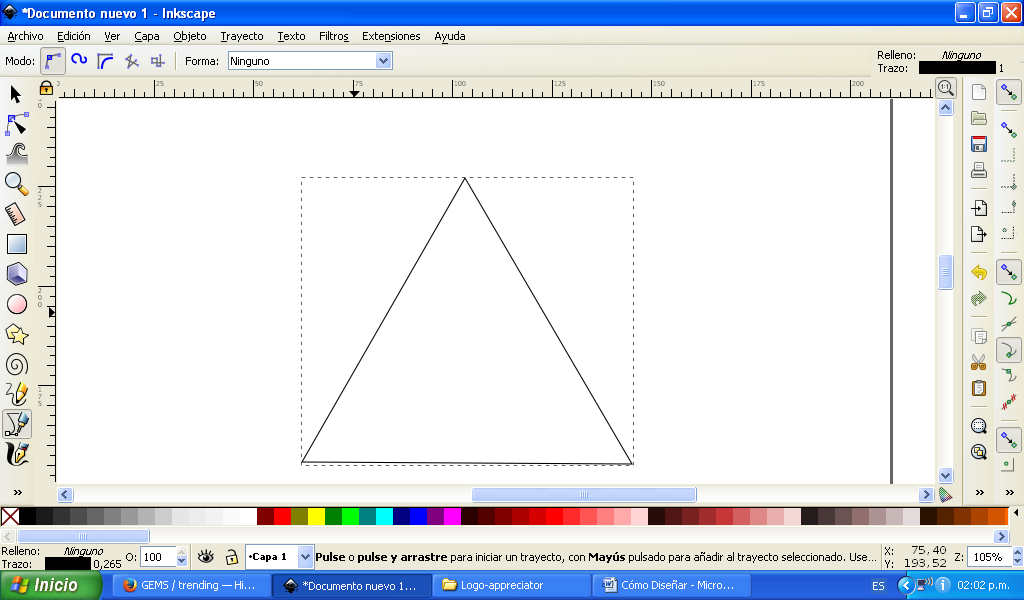Open the Archivo menu

point(25,36)
